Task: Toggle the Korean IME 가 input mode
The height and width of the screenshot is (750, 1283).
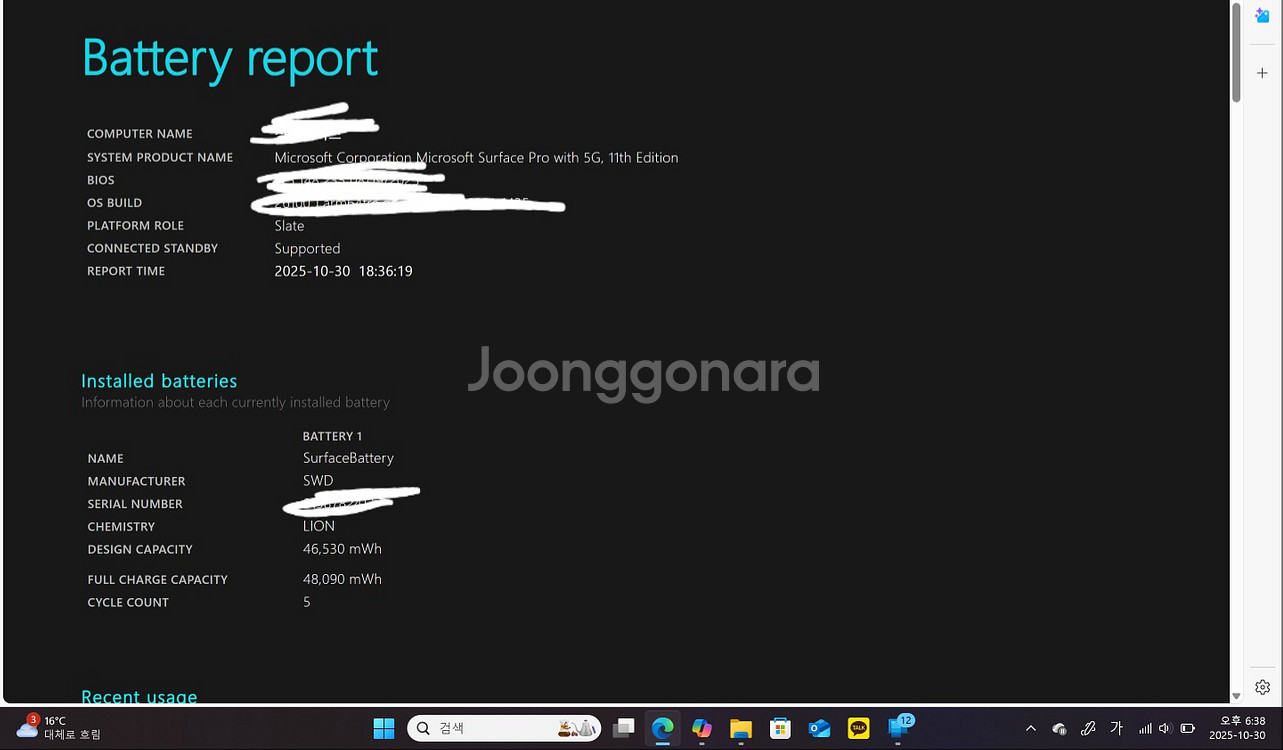Action: [x=1116, y=728]
